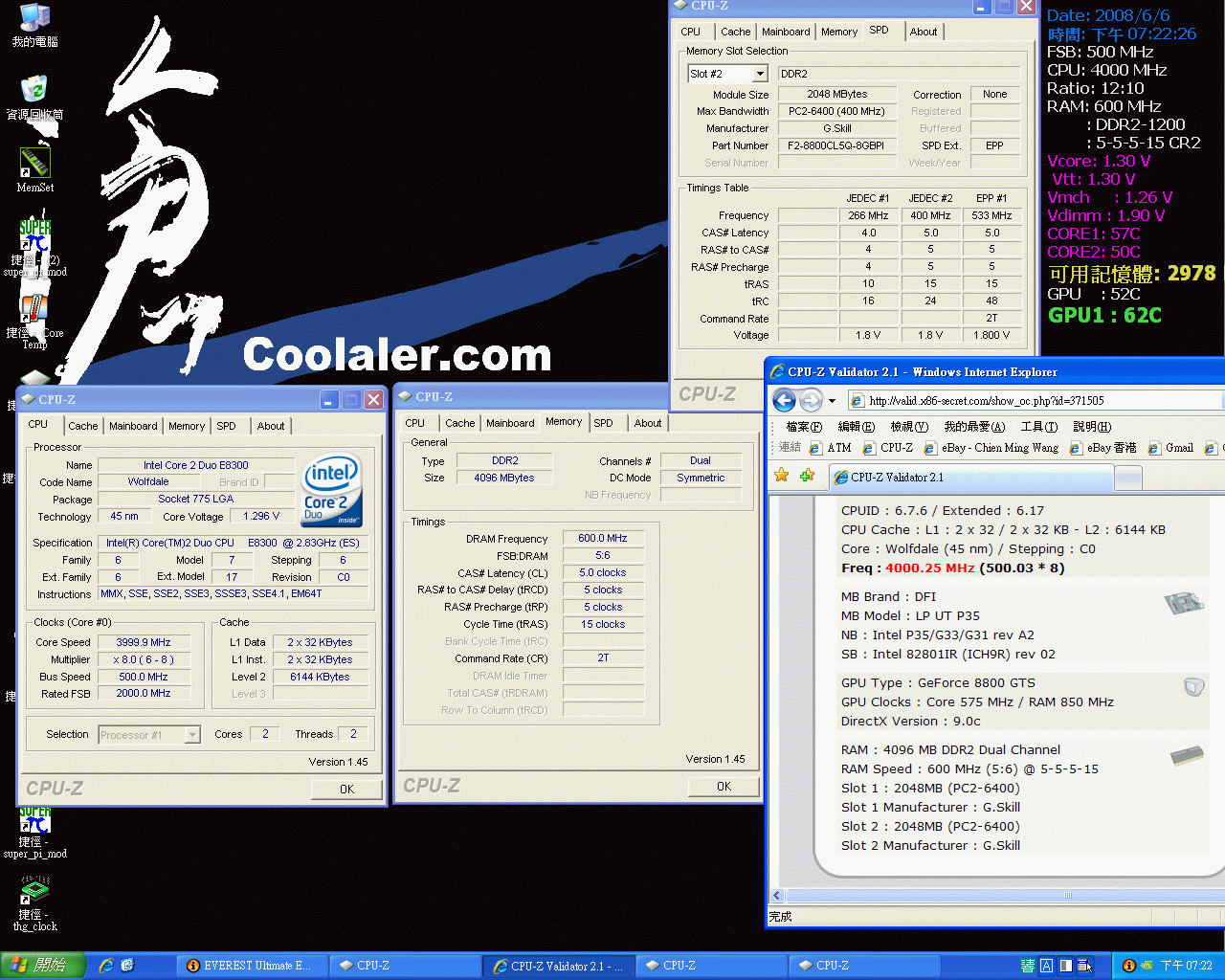Open the eBay - Chien Ming Wang link
Image resolution: width=1225 pixels, height=980 pixels.
[991, 448]
